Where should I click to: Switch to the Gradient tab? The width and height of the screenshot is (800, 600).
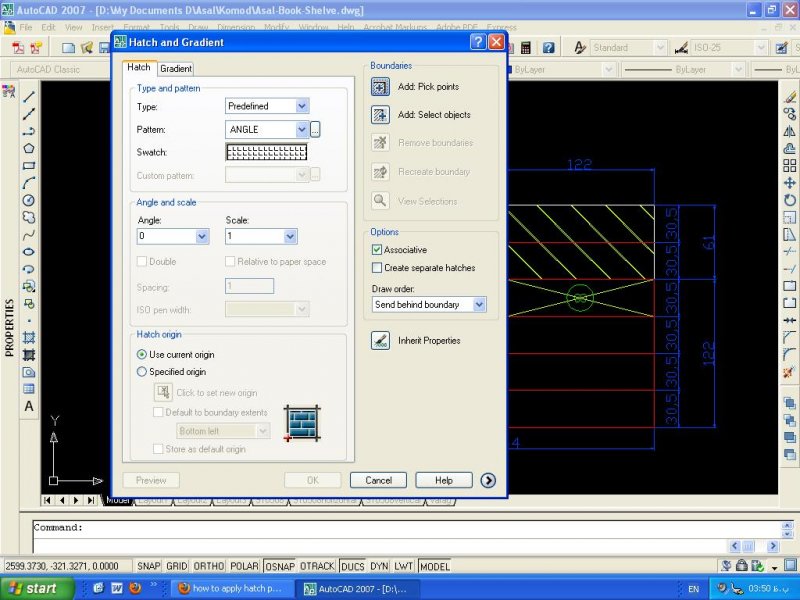176,68
